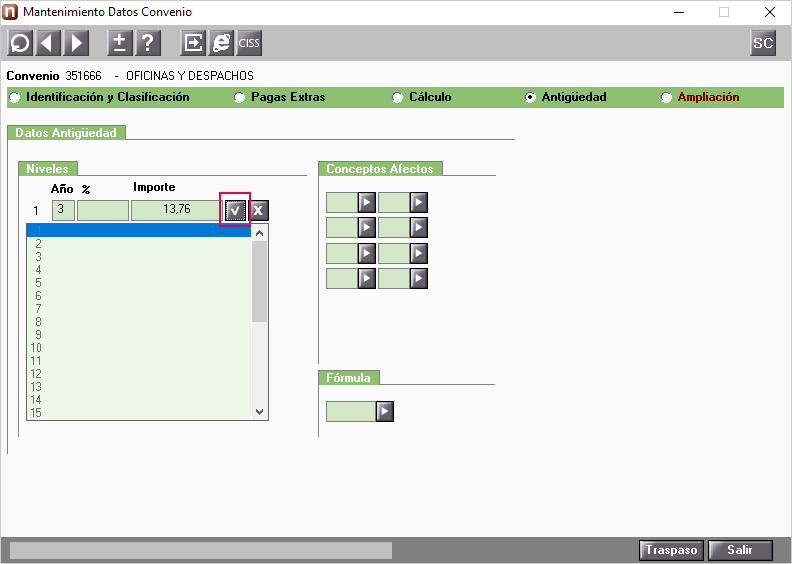Select the Ampliación radio option

click(666, 97)
